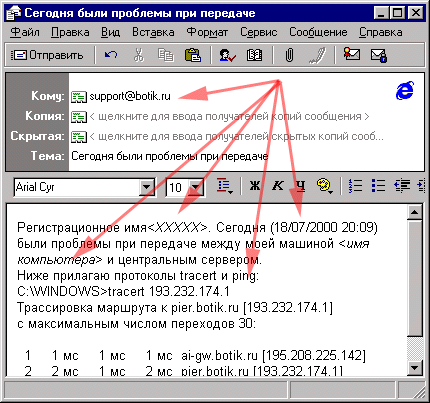Undo last action with the undo arrow icon

(111, 55)
